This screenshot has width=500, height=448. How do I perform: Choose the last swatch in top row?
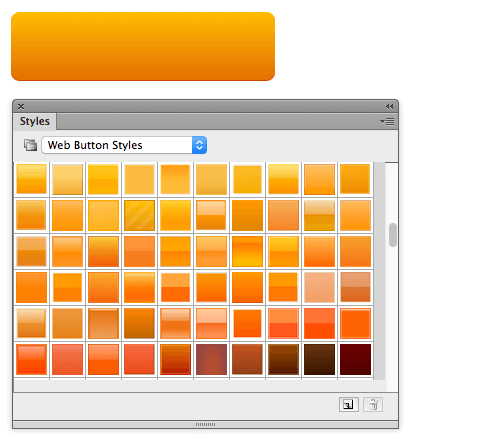coord(355,179)
